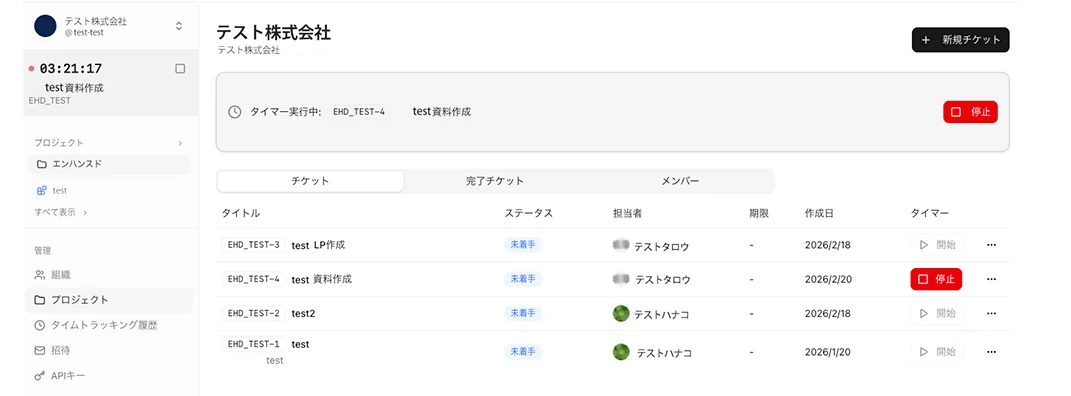The width and height of the screenshot is (1071, 396).
Task: Click the test資料作成 task name under the sidebar timer
Action: pos(74,87)
